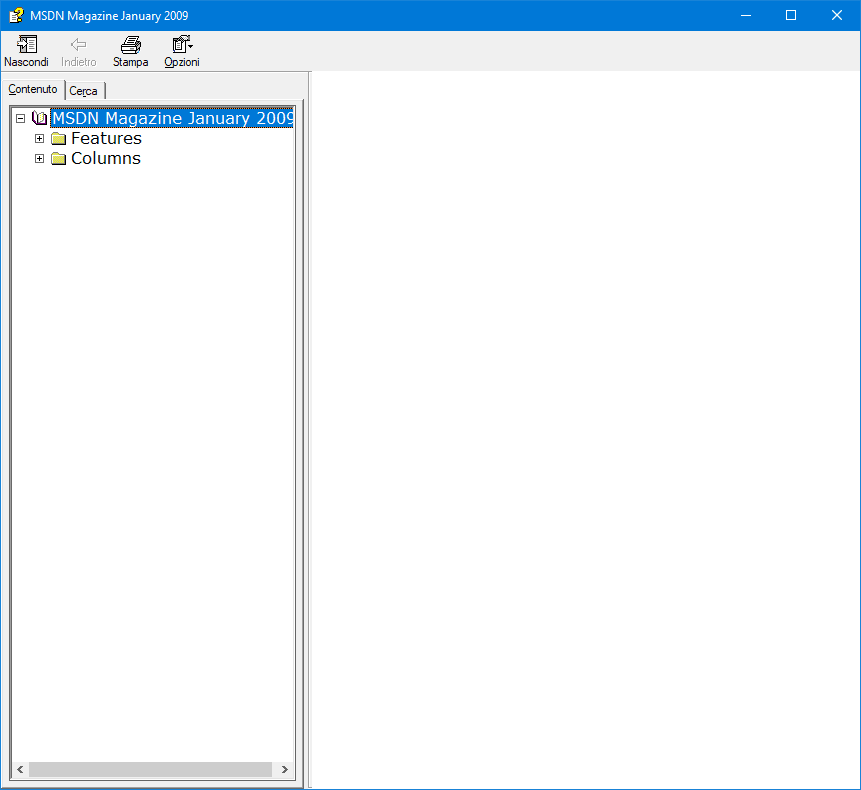Select the MSDN Magazine January 2009 tree item
Screen dimensions: 861x790
(x=172, y=117)
